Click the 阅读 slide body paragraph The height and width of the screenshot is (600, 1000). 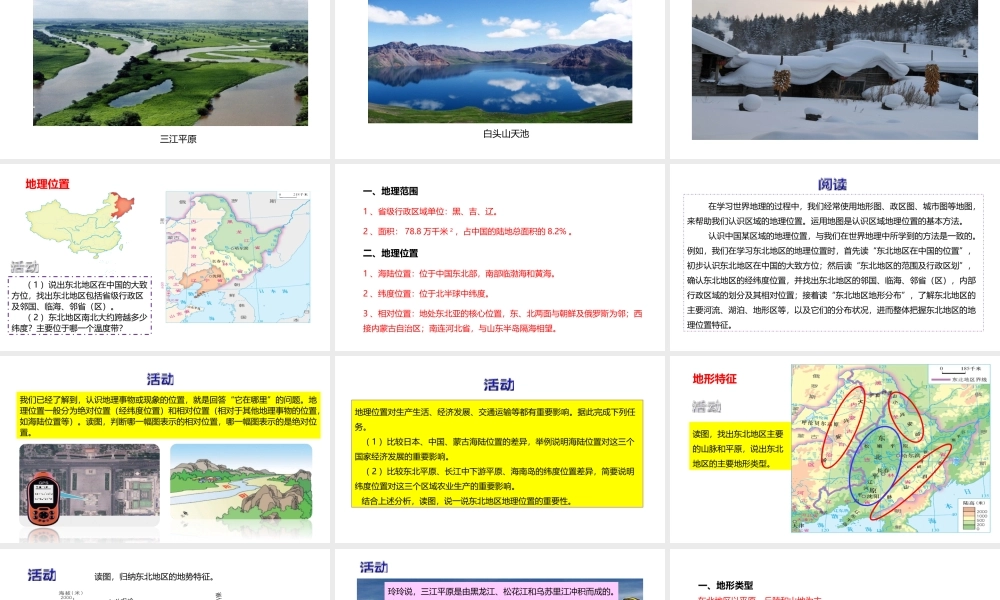click(x=832, y=265)
